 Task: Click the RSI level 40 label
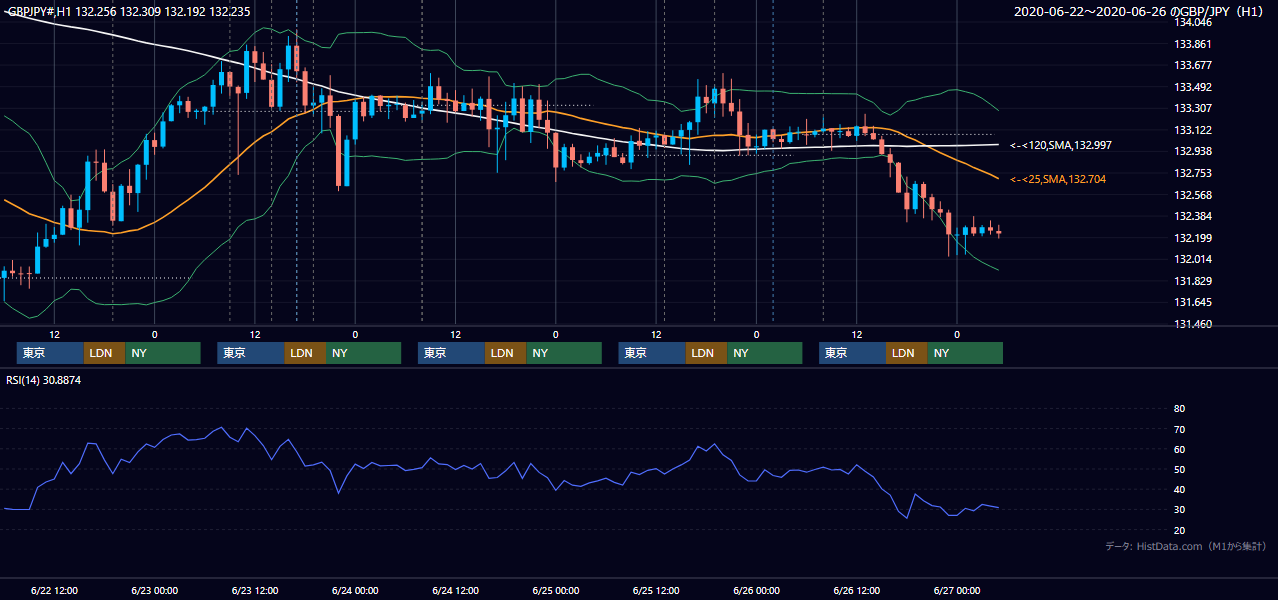click(x=1179, y=489)
